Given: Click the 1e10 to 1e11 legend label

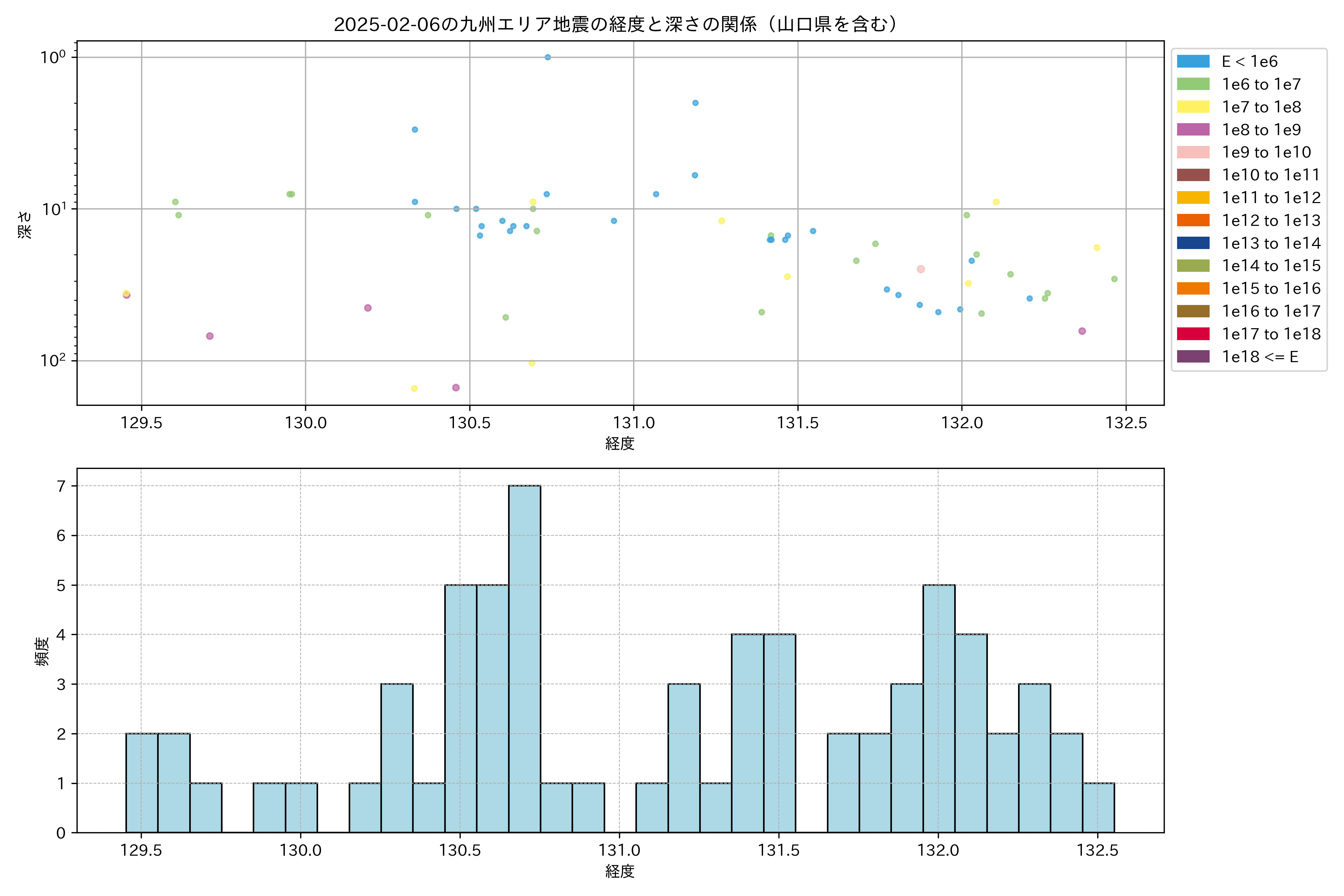Looking at the screenshot, I should coord(1271,175).
